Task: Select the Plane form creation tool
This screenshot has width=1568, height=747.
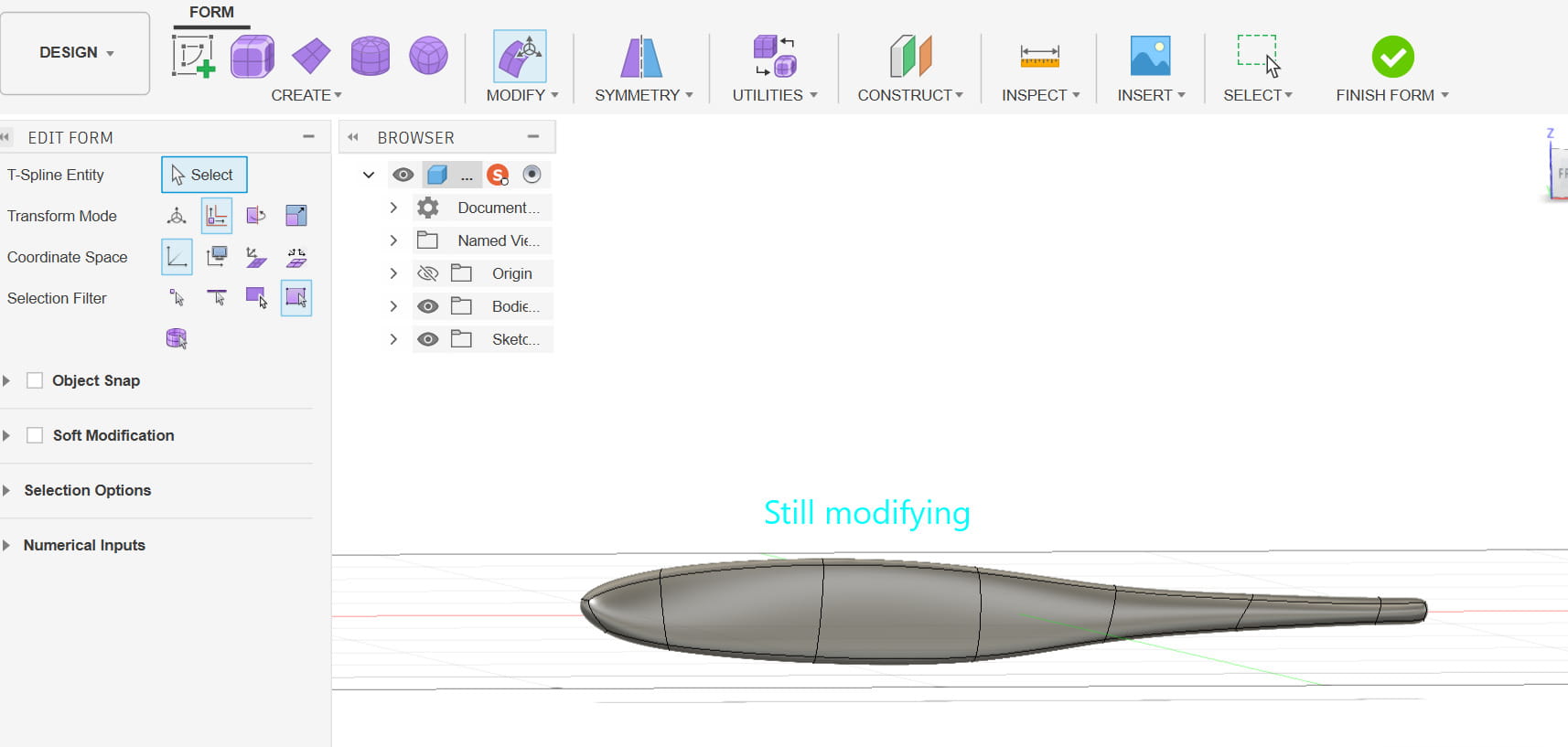Action: [x=311, y=56]
